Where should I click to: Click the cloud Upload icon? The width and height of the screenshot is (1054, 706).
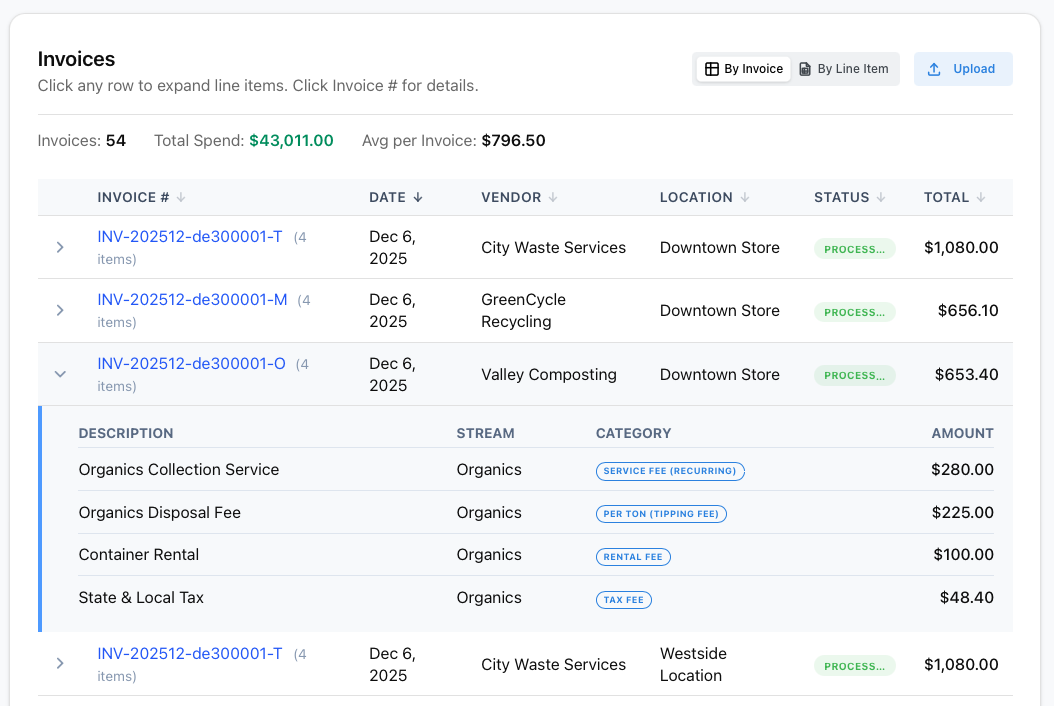coord(935,68)
